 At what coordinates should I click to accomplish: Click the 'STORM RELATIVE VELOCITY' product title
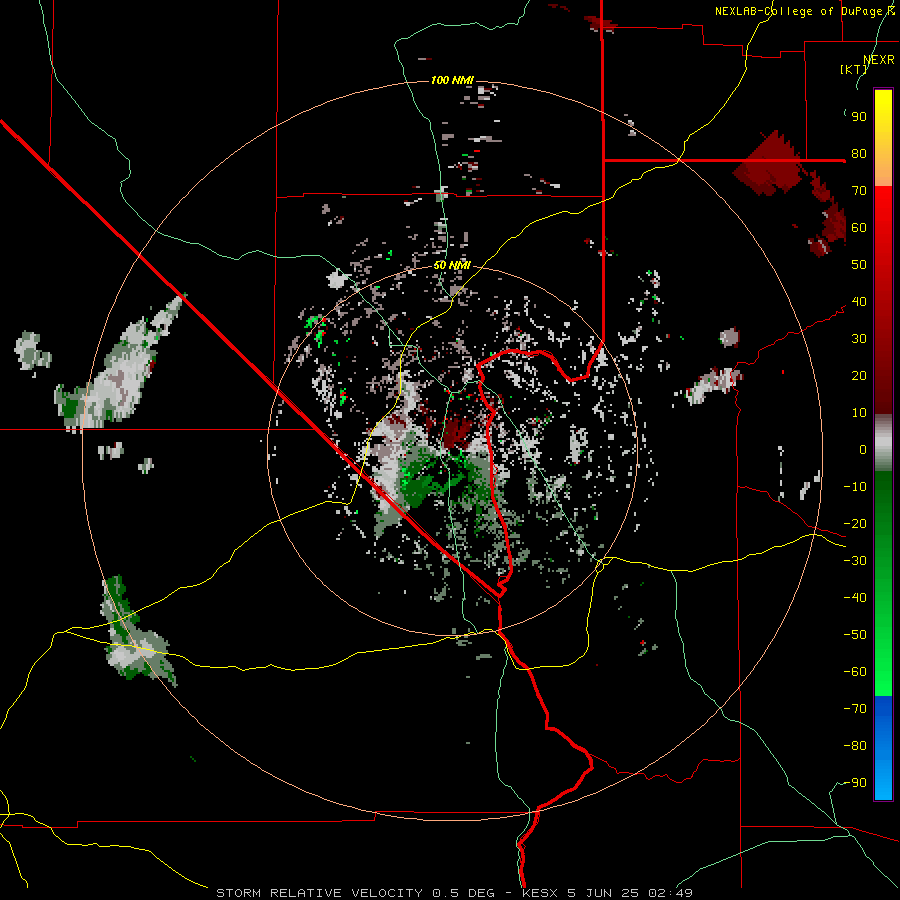(319, 893)
